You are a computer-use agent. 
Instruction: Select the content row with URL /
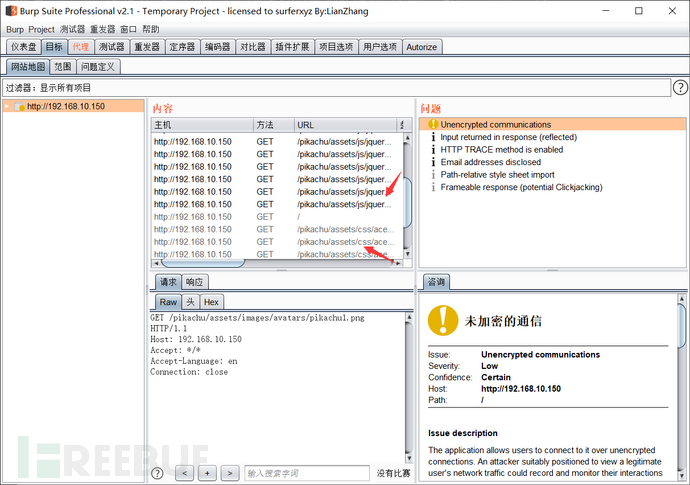(x=277, y=217)
